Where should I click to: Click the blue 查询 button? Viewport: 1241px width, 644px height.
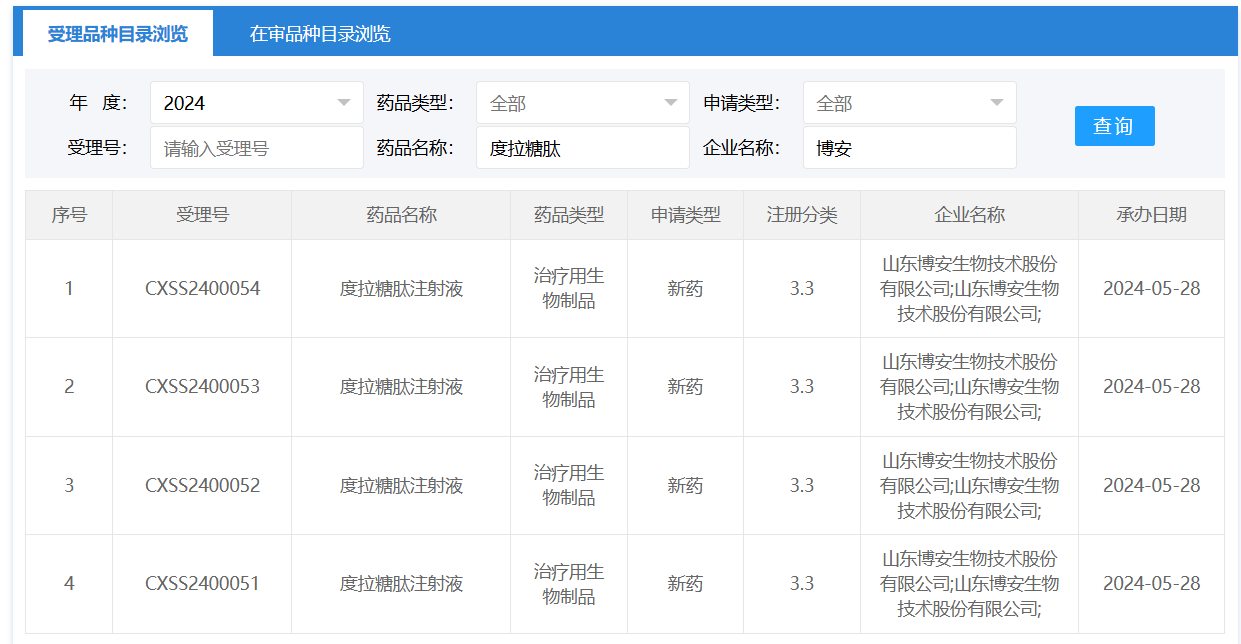tap(1114, 126)
